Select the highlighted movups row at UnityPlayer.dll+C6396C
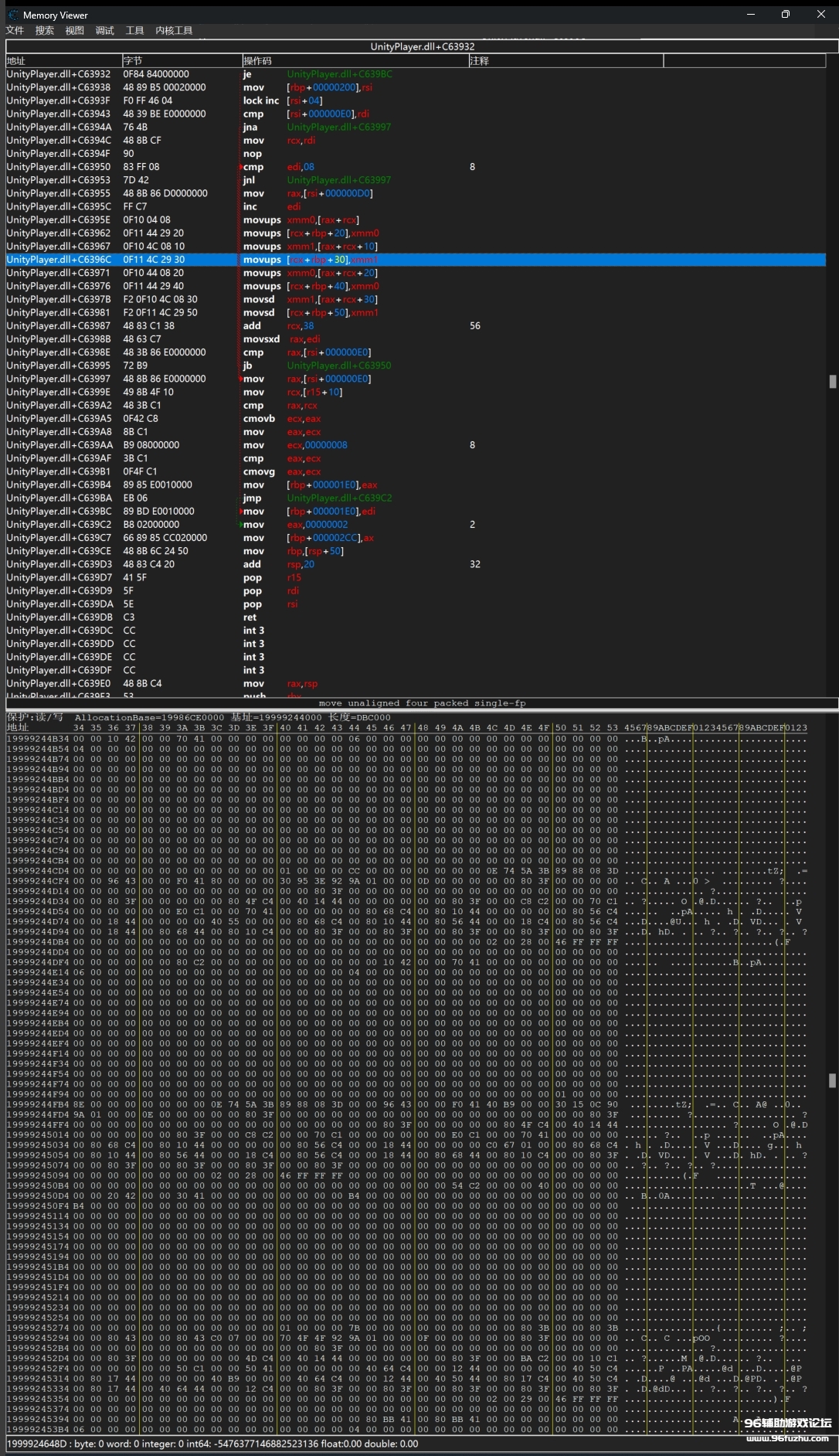Viewport: 839px width, 1456px height. click(309, 260)
